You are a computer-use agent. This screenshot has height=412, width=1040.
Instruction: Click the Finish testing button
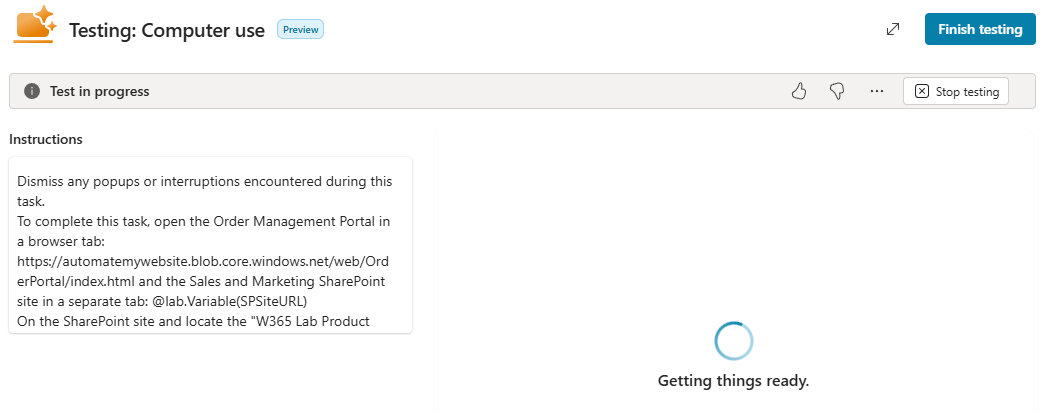click(980, 29)
